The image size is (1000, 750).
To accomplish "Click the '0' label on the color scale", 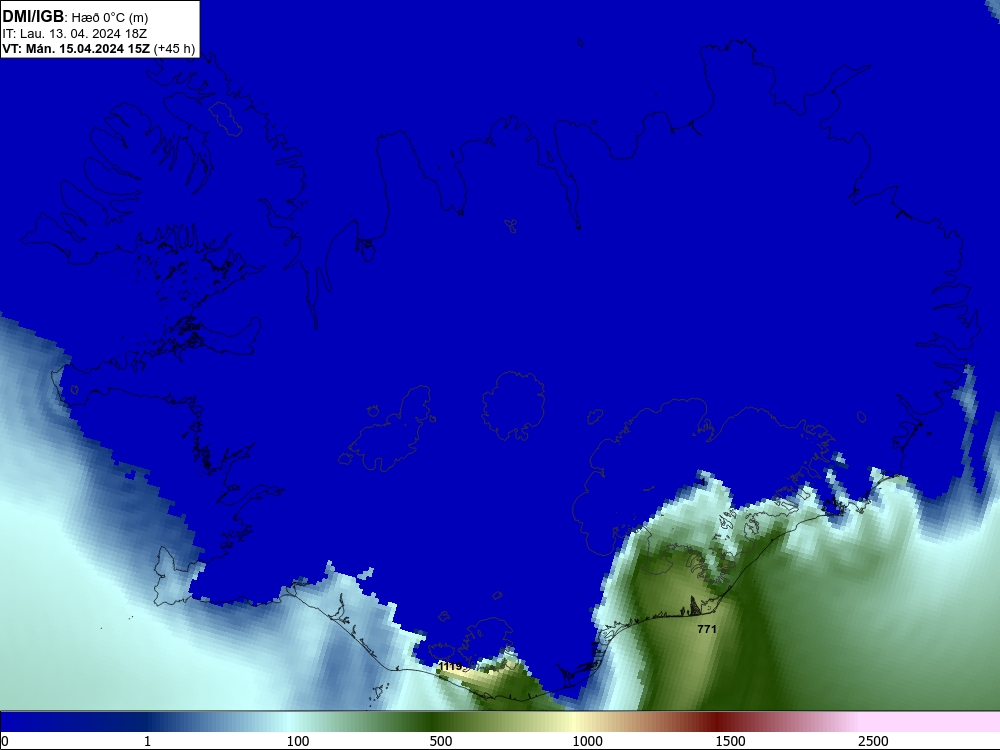I will pos(5,741).
